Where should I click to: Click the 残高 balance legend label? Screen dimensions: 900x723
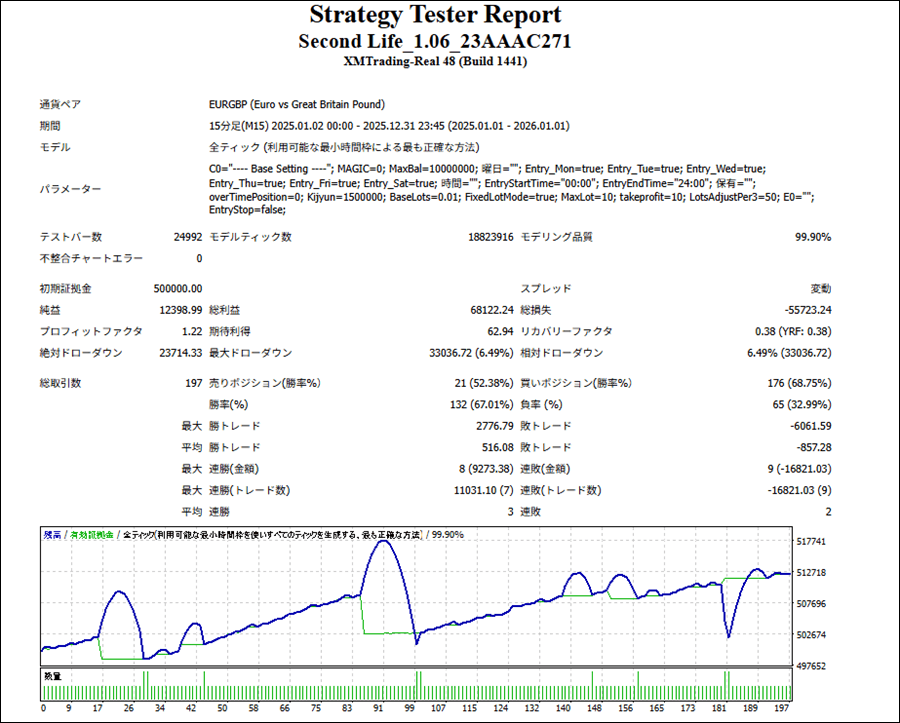52,536
